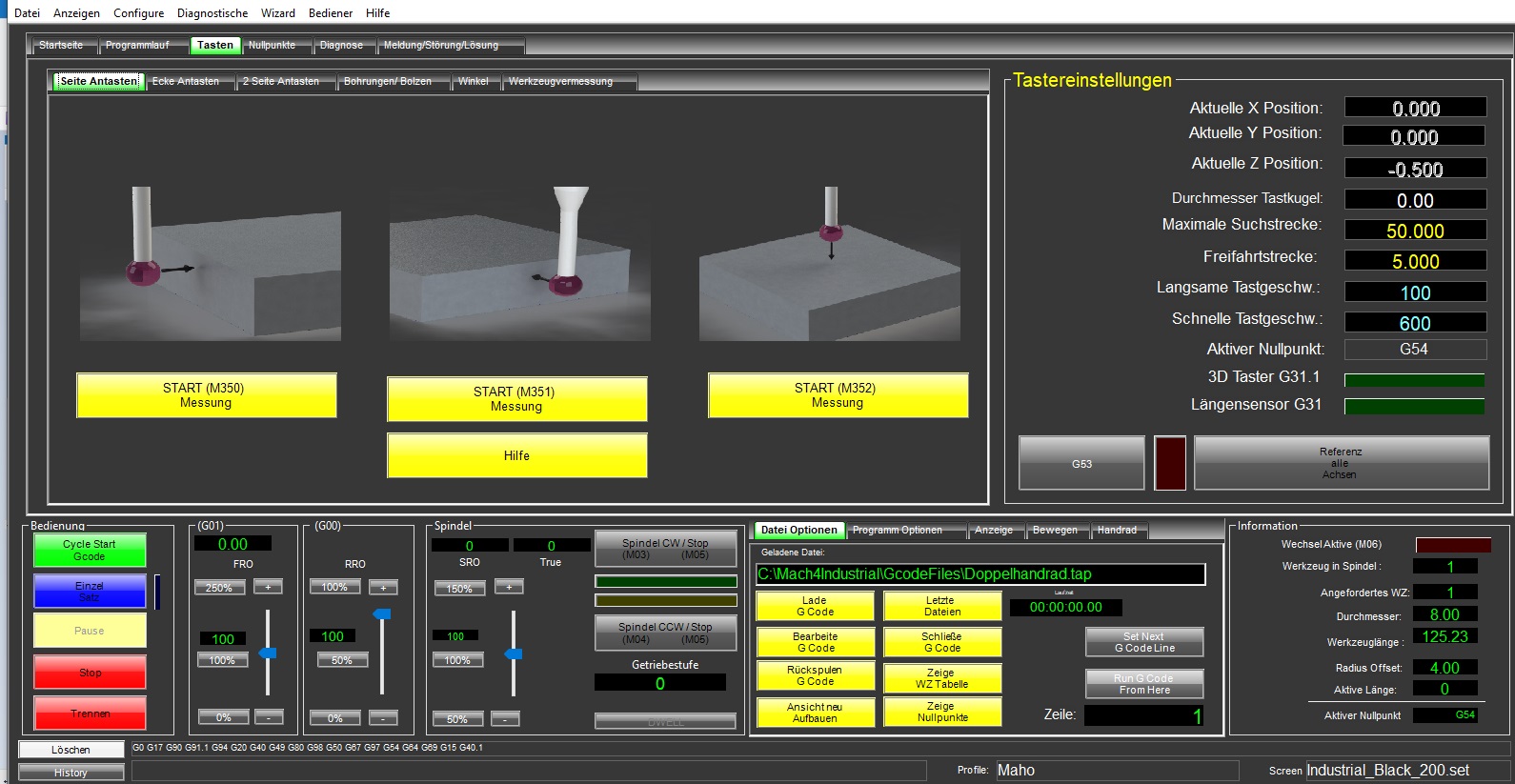The width and height of the screenshot is (1515, 784).
Task: Click the Lade G Code button
Action: (x=815, y=606)
